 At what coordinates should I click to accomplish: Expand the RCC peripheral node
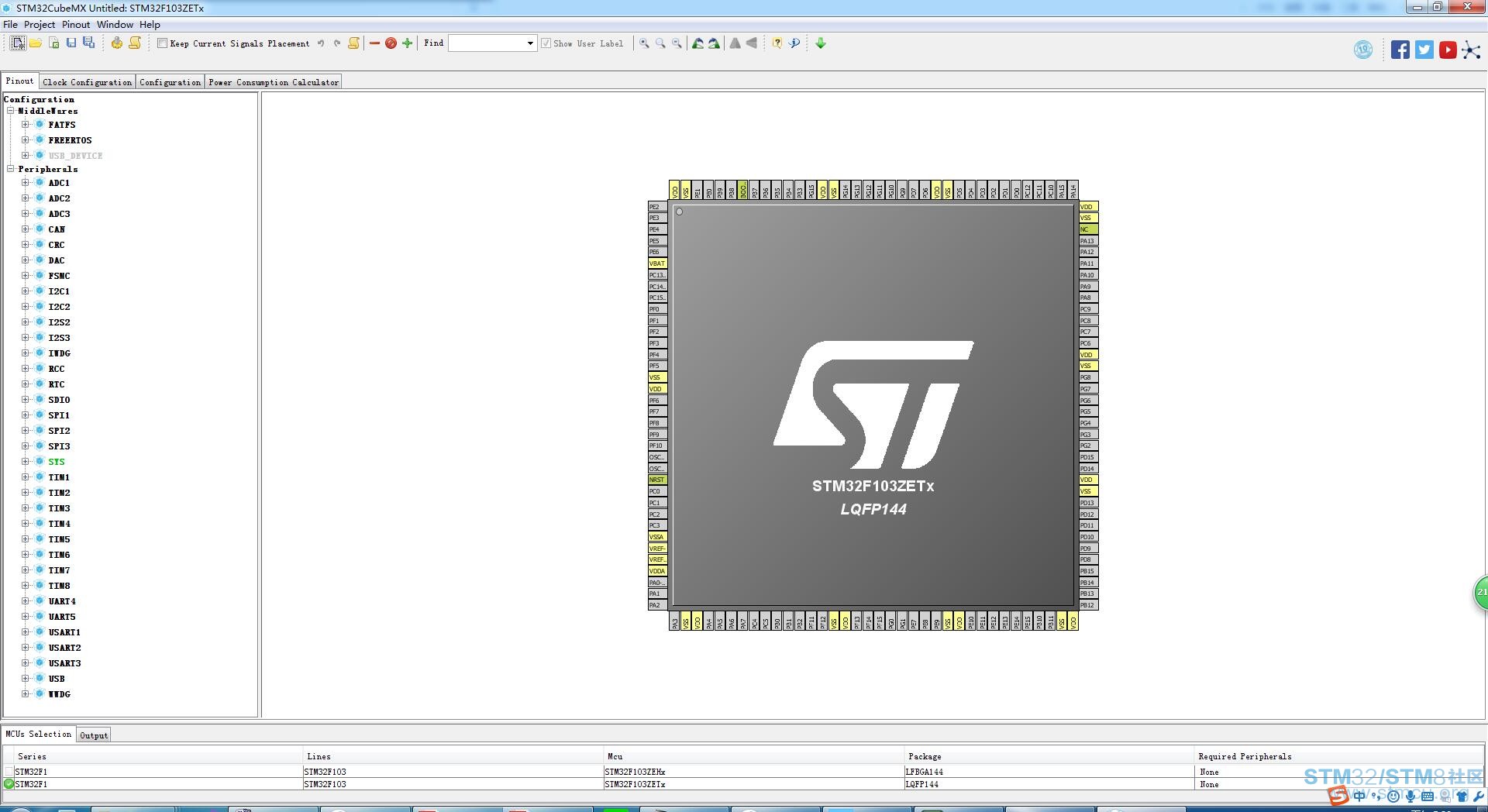25,369
